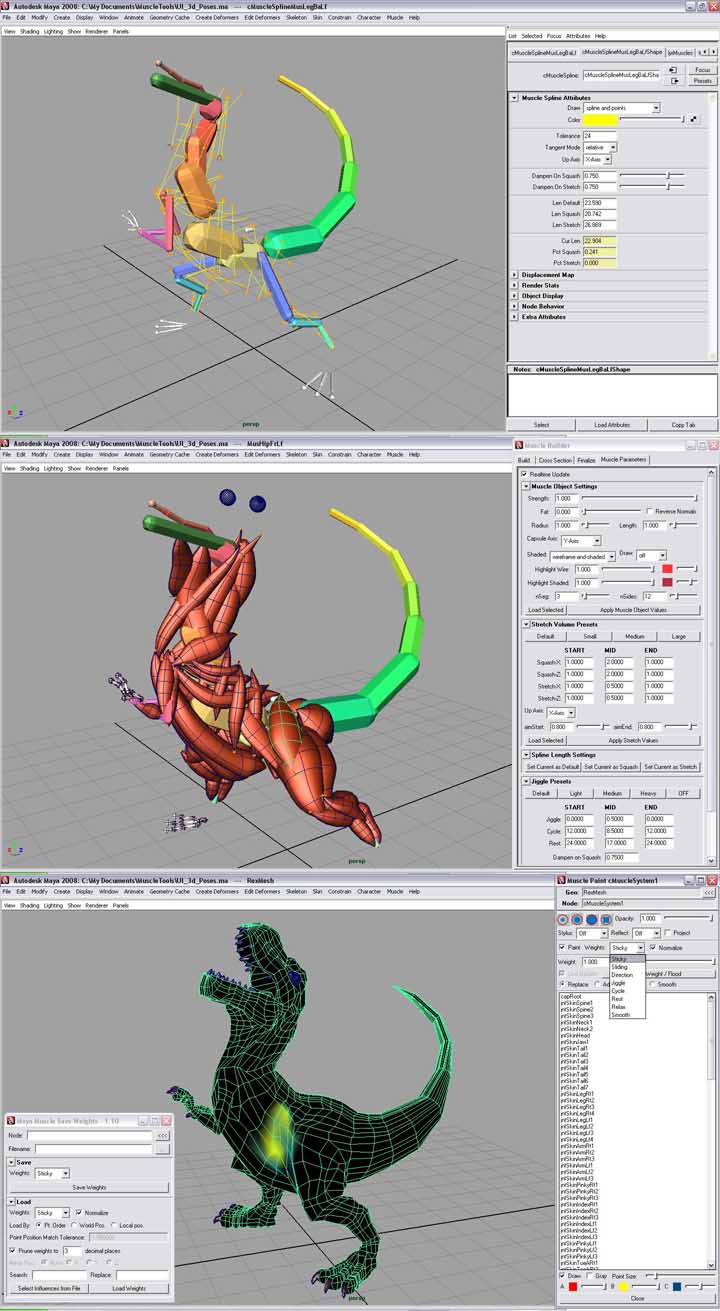Click the Strength slider in Muscle Builder

640,498
